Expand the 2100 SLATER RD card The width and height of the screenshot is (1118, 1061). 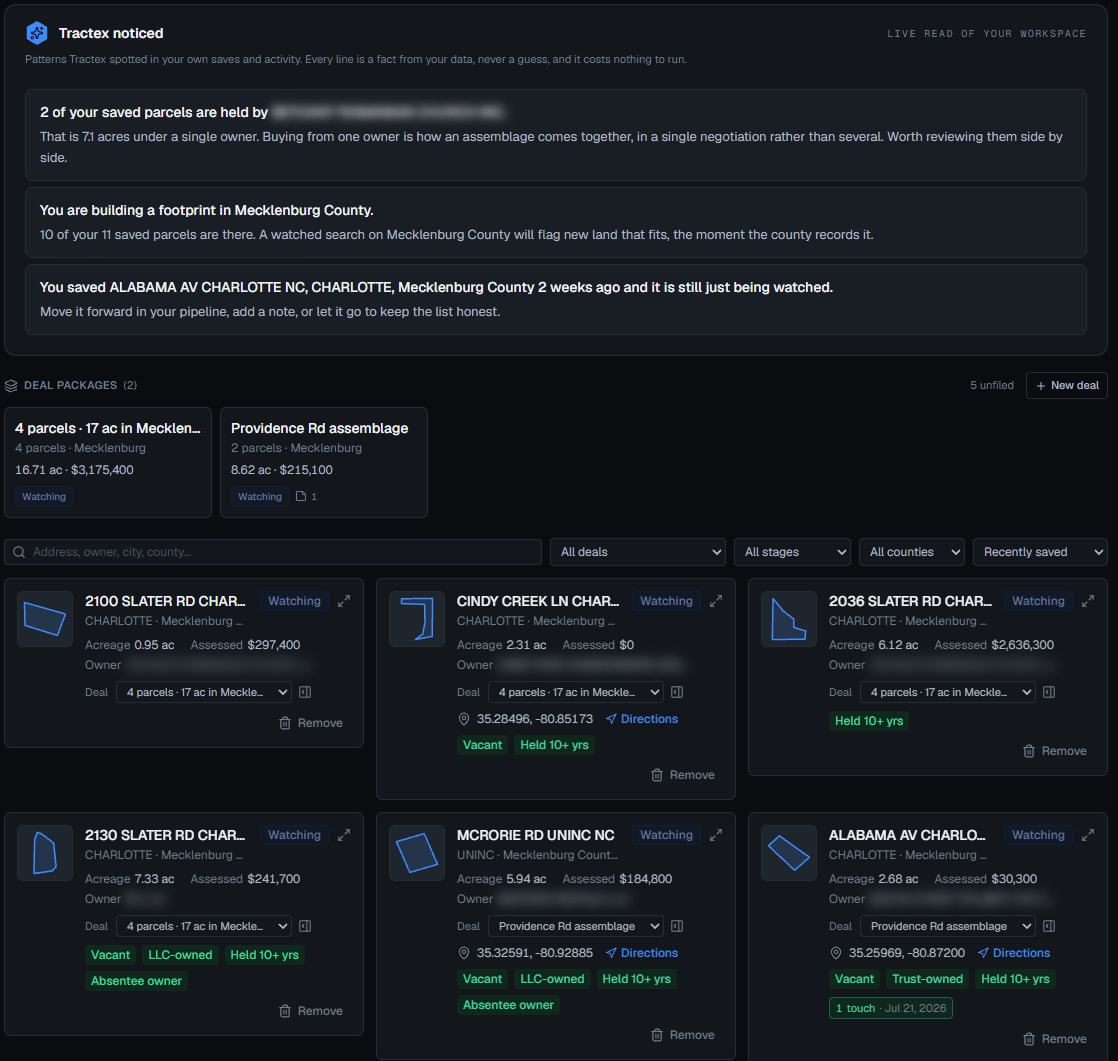tap(344, 601)
